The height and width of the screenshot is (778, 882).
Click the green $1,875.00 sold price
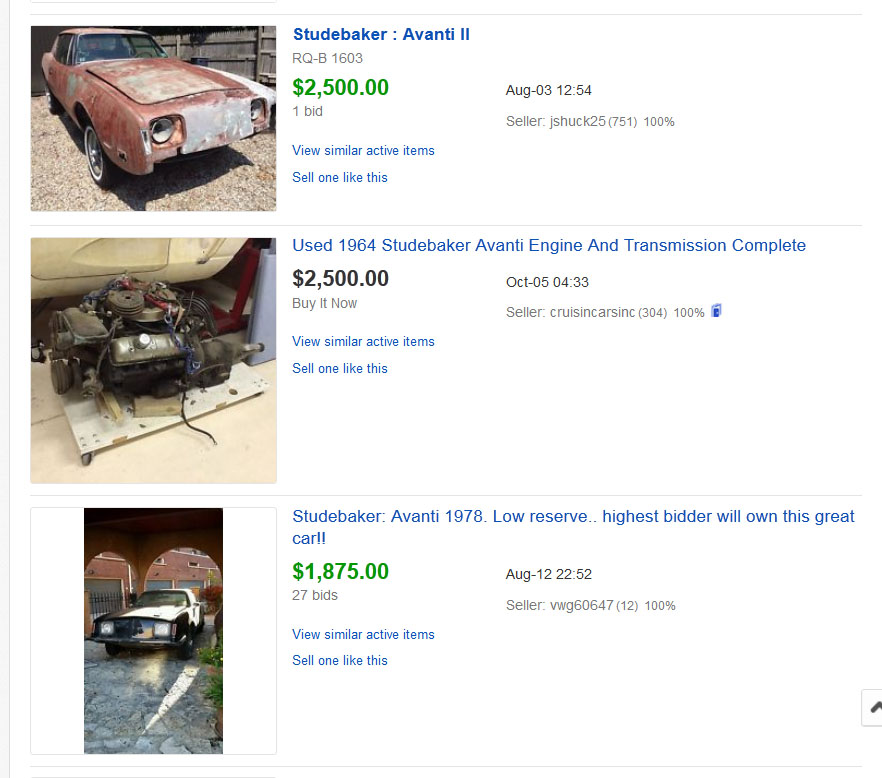[x=340, y=572]
